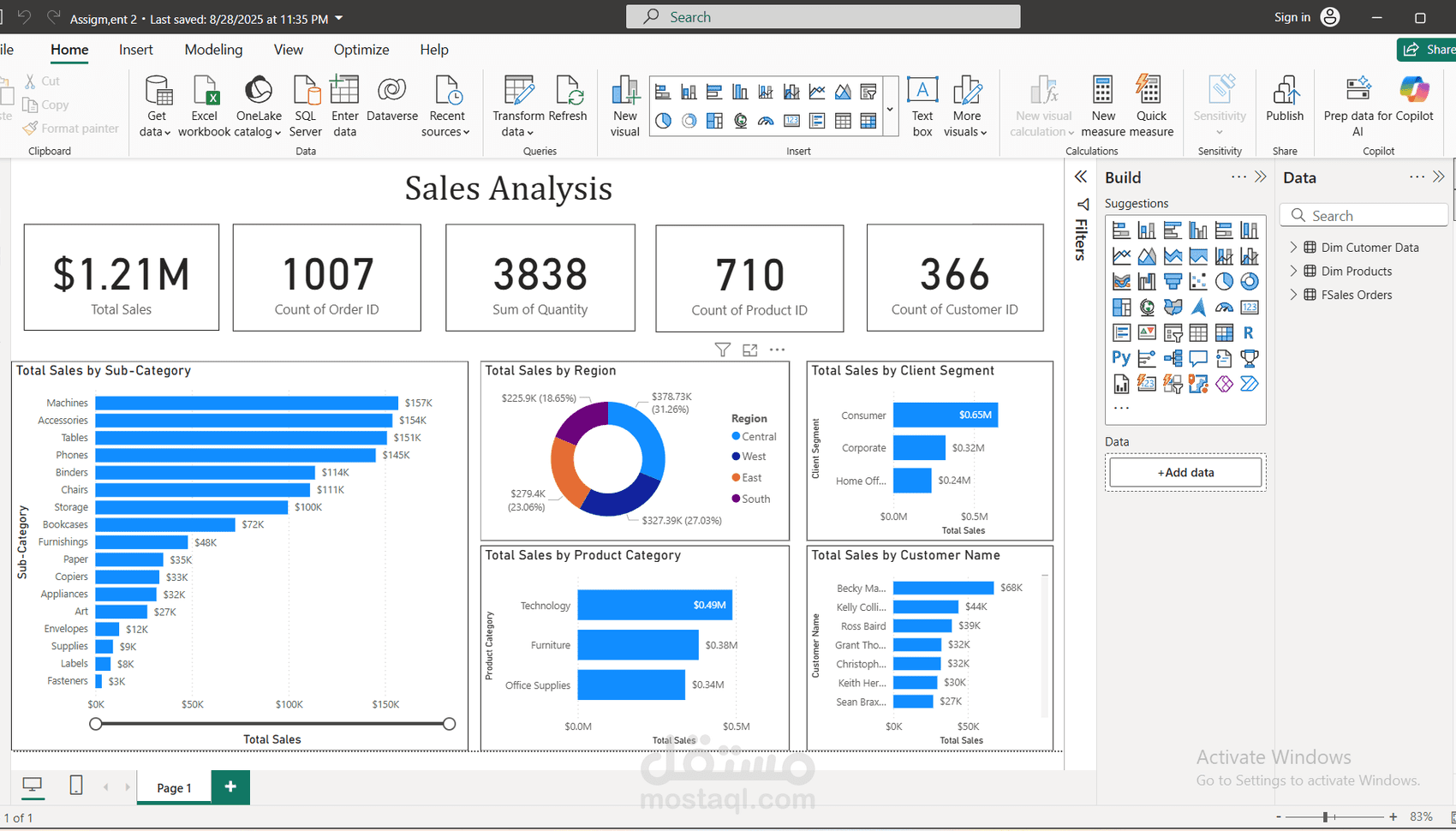The height and width of the screenshot is (831, 1456).
Task: Choose ribbon chart in Build pane
Action: click(x=1121, y=281)
